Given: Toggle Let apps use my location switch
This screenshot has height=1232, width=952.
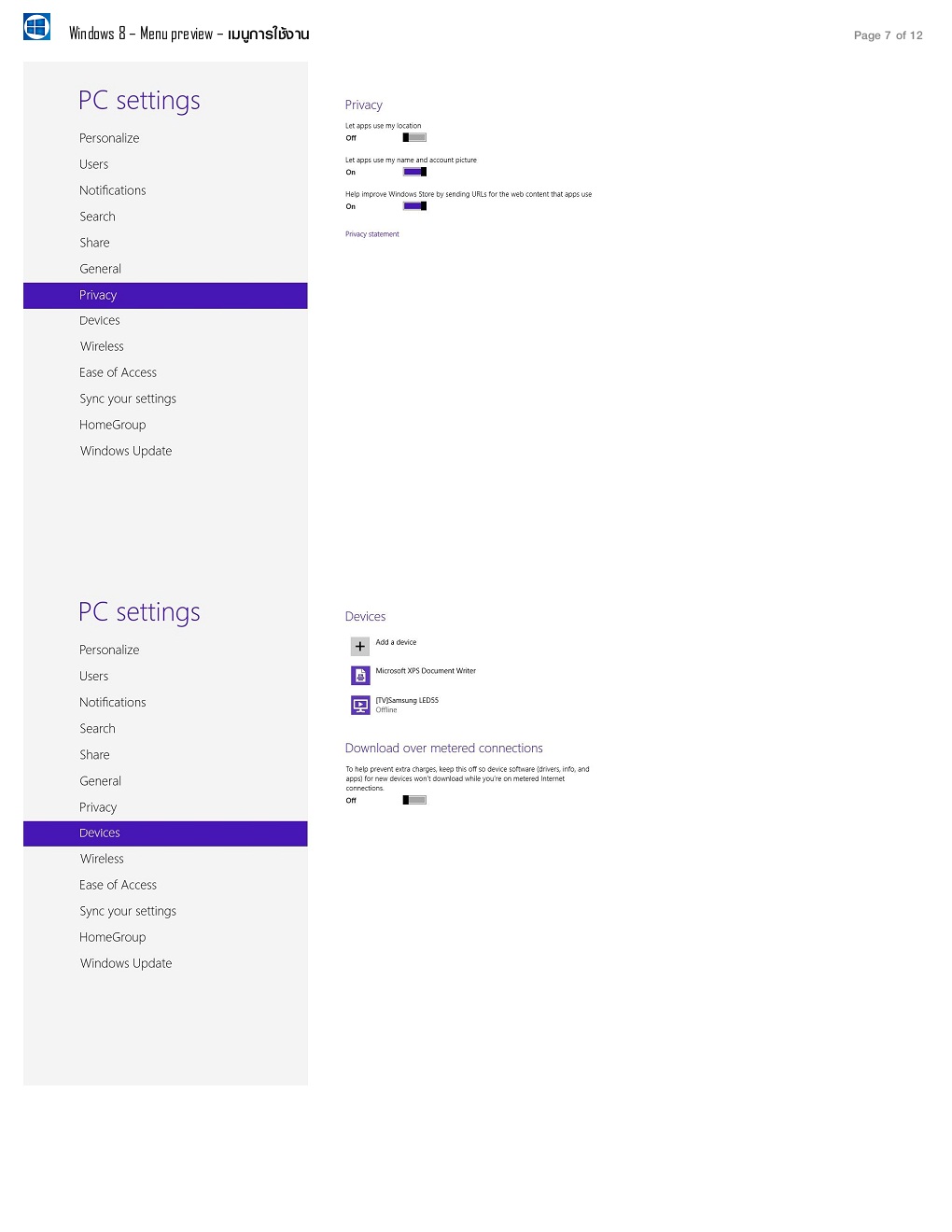Looking at the screenshot, I should pos(414,137).
